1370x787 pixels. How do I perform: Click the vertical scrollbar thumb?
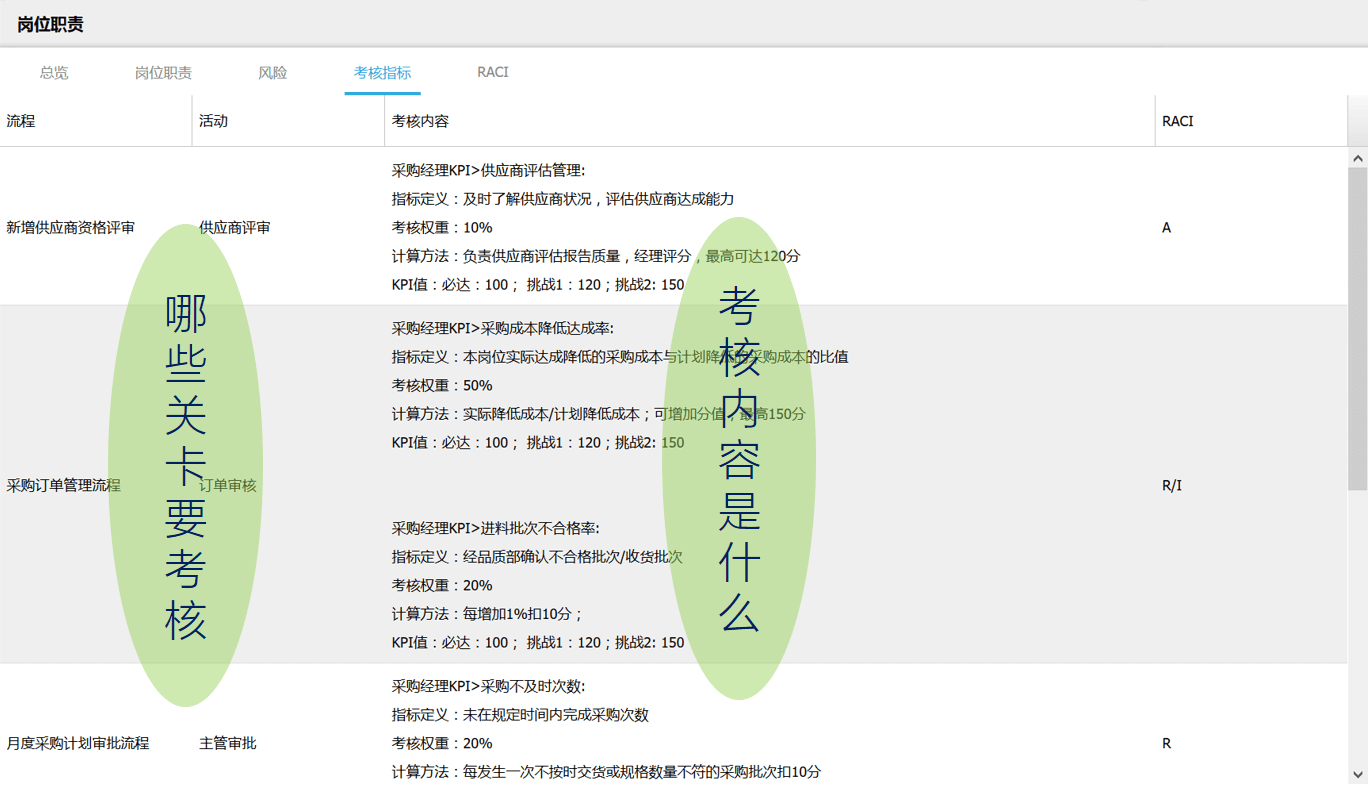(x=1358, y=330)
